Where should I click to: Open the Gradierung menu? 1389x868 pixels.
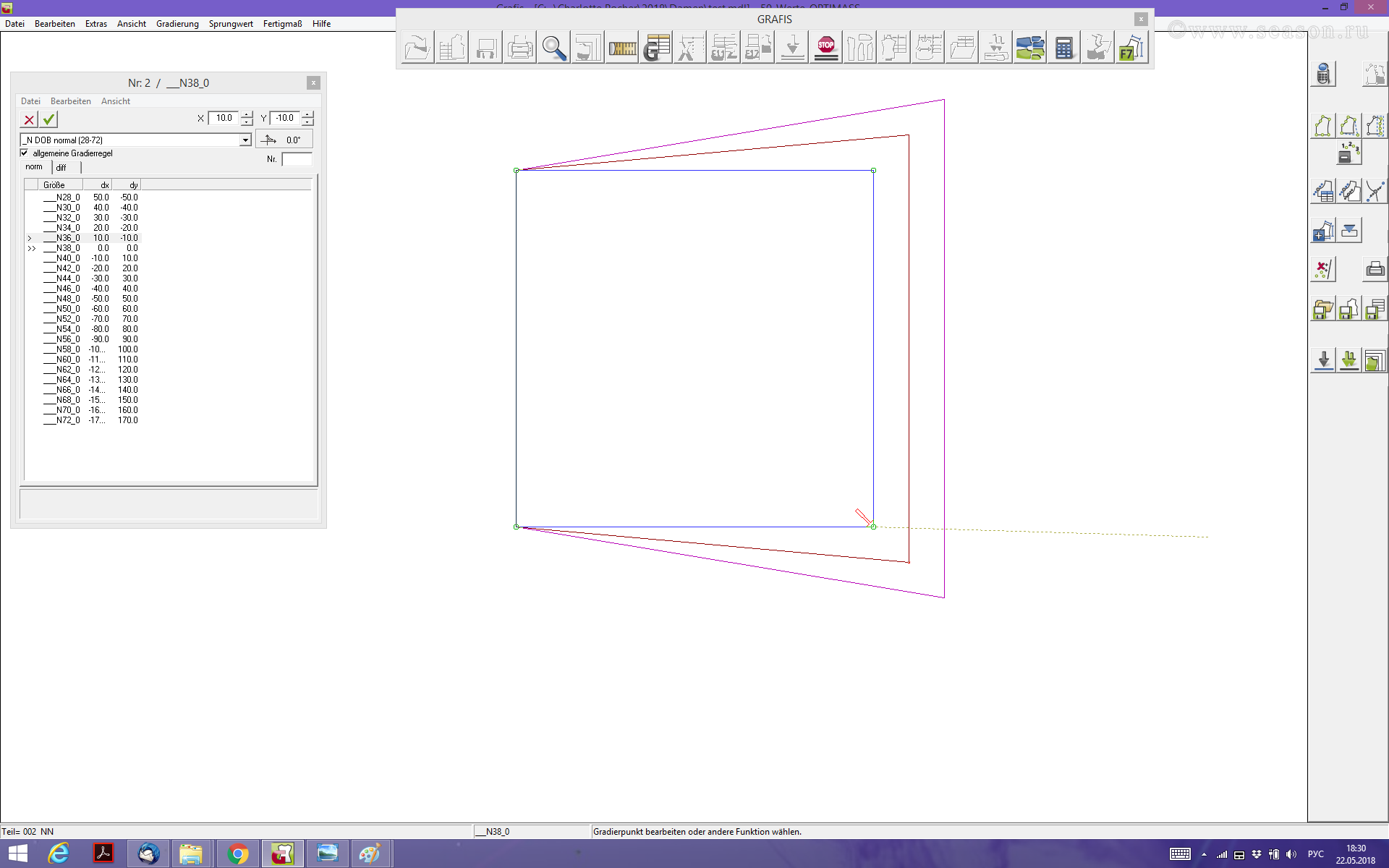[x=177, y=24]
